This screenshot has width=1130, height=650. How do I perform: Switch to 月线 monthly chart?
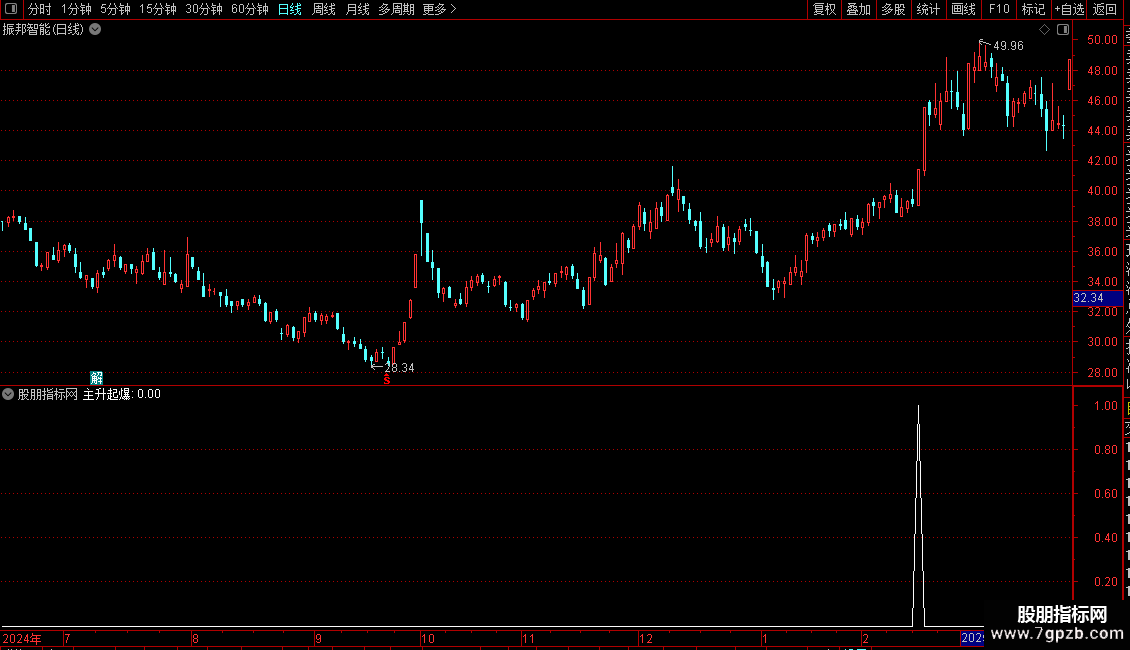pyautogui.click(x=357, y=9)
